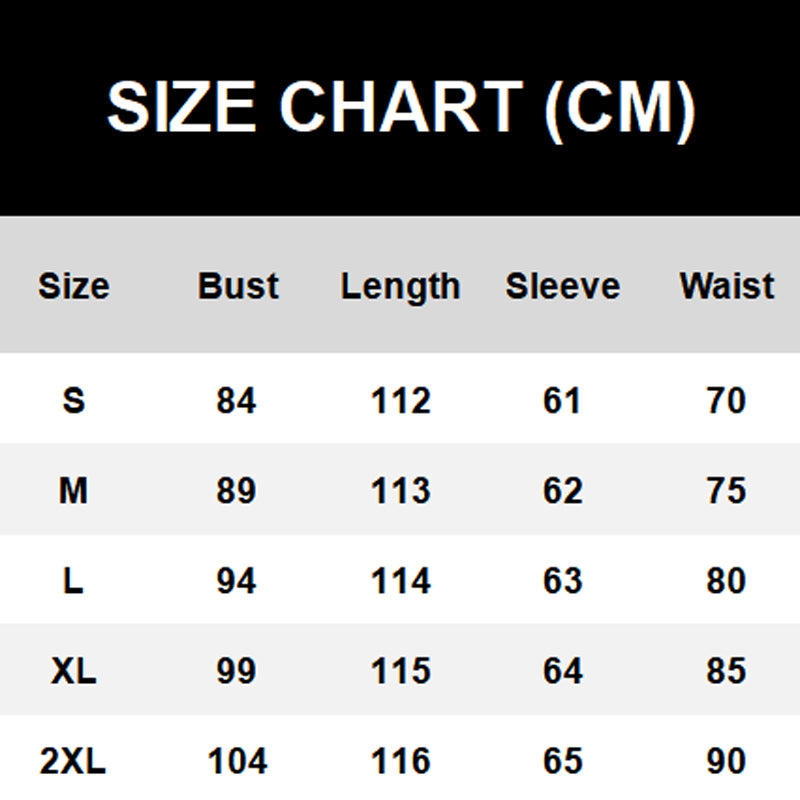Select the M size row label
The width and height of the screenshot is (800, 800).
pos(73,491)
